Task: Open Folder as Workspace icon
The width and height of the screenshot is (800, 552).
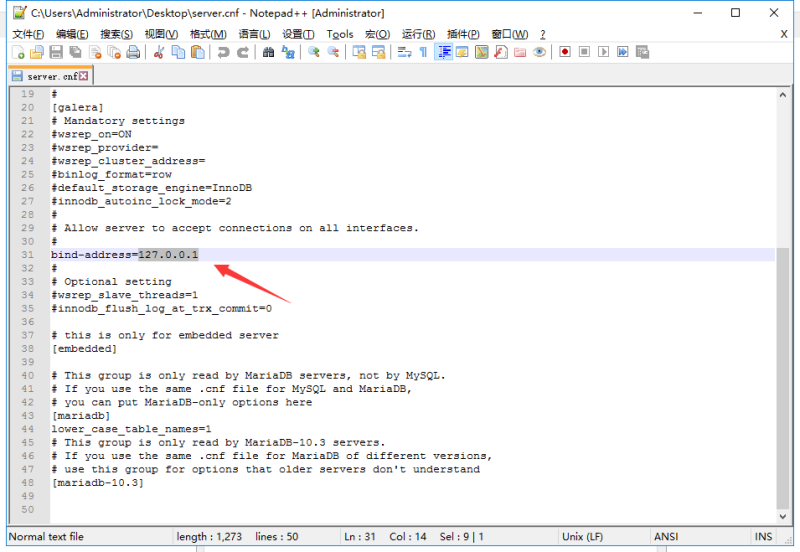Action: point(520,52)
